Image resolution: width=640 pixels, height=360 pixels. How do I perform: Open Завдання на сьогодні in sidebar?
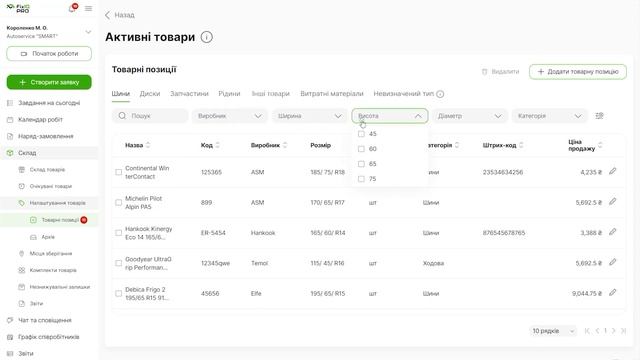(49, 103)
